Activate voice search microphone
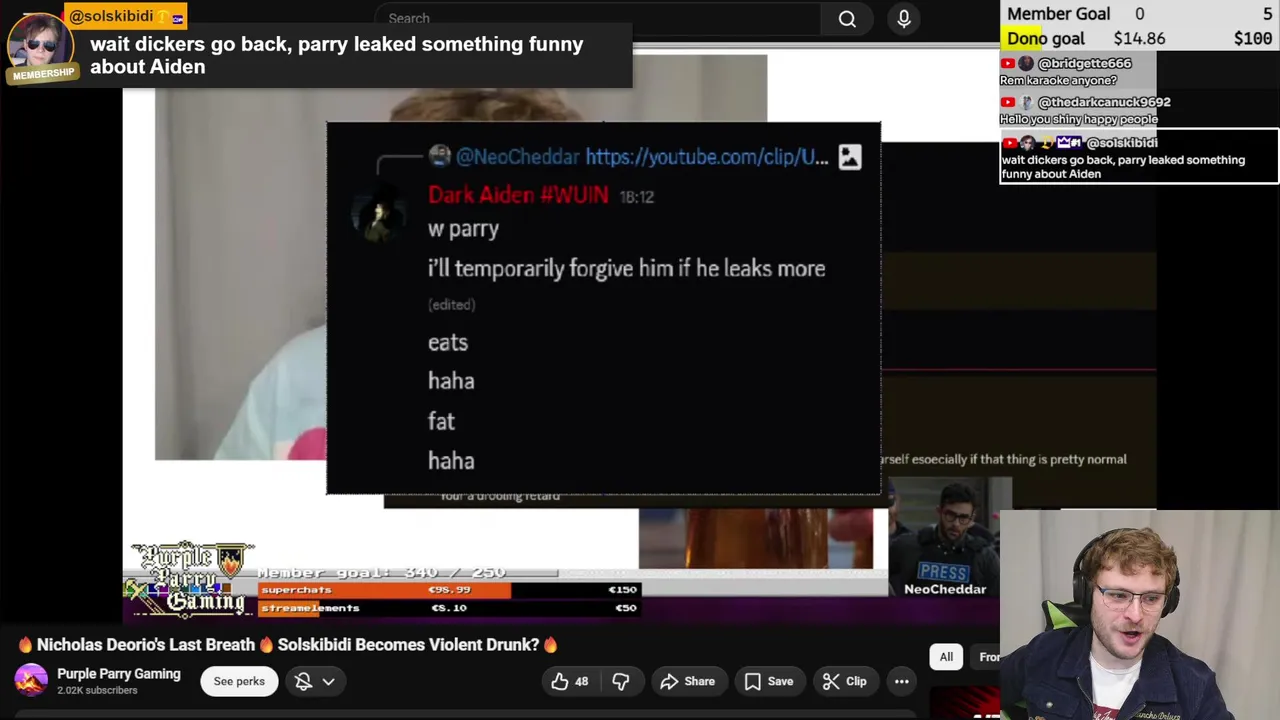The width and height of the screenshot is (1280, 720). (904, 18)
